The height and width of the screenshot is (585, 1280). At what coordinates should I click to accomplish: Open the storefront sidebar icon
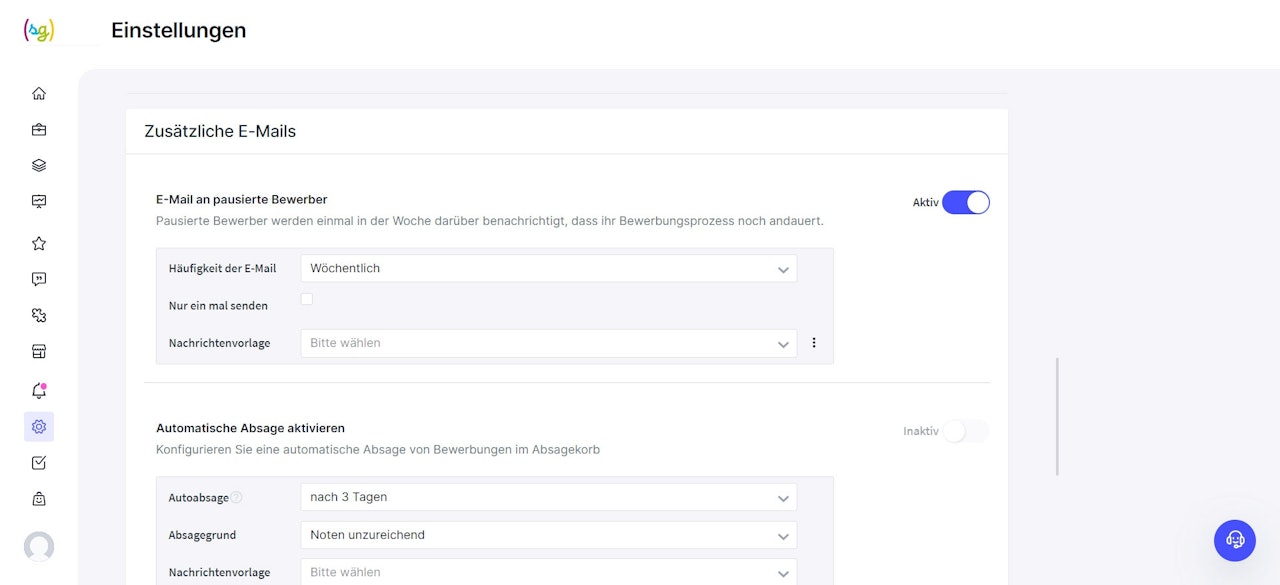(x=39, y=351)
